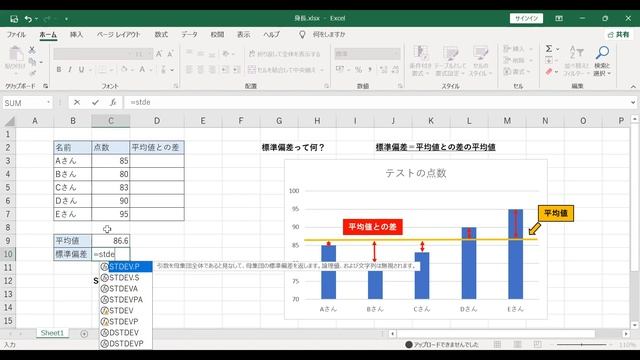Select STDEV.S from autocomplete list
This screenshot has height=360, width=640.
click(126, 278)
